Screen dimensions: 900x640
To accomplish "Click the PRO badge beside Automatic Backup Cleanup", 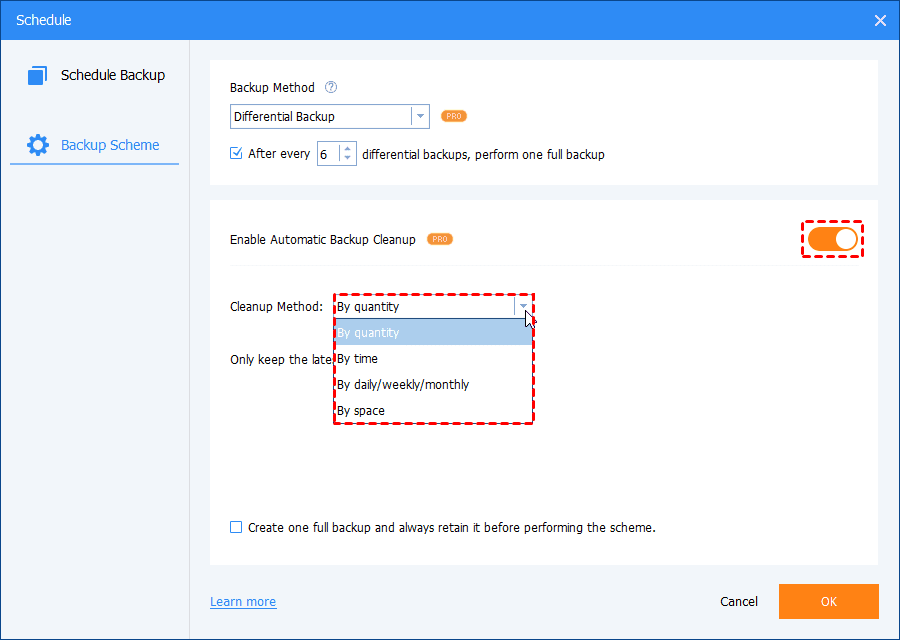I will click(x=439, y=240).
